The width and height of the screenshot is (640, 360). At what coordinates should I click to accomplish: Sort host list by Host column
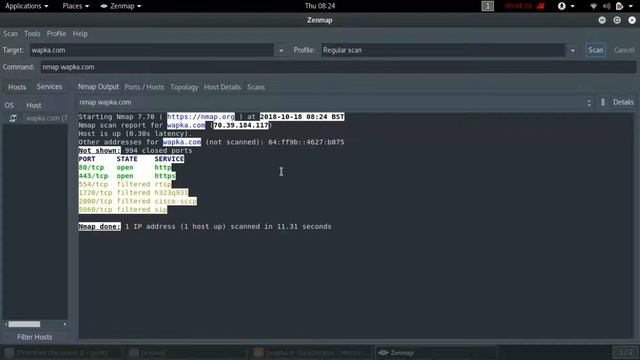tap(34, 105)
